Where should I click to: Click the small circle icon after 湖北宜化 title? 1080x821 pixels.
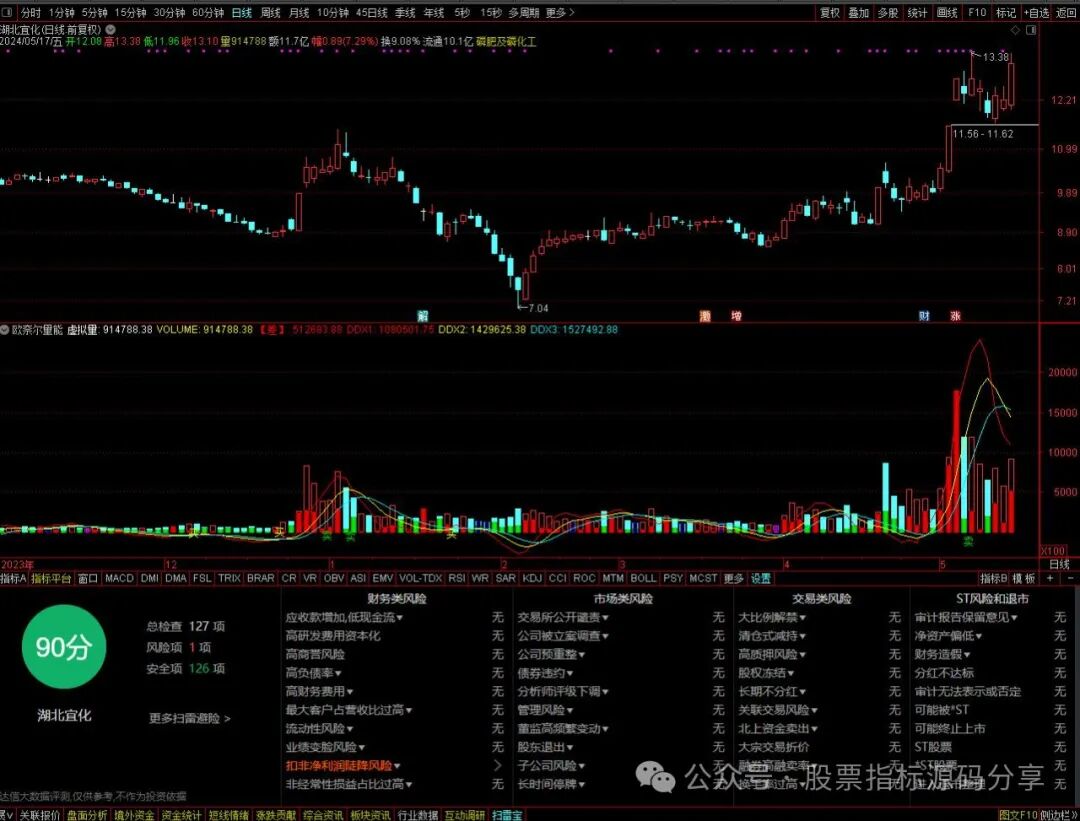coord(110,30)
